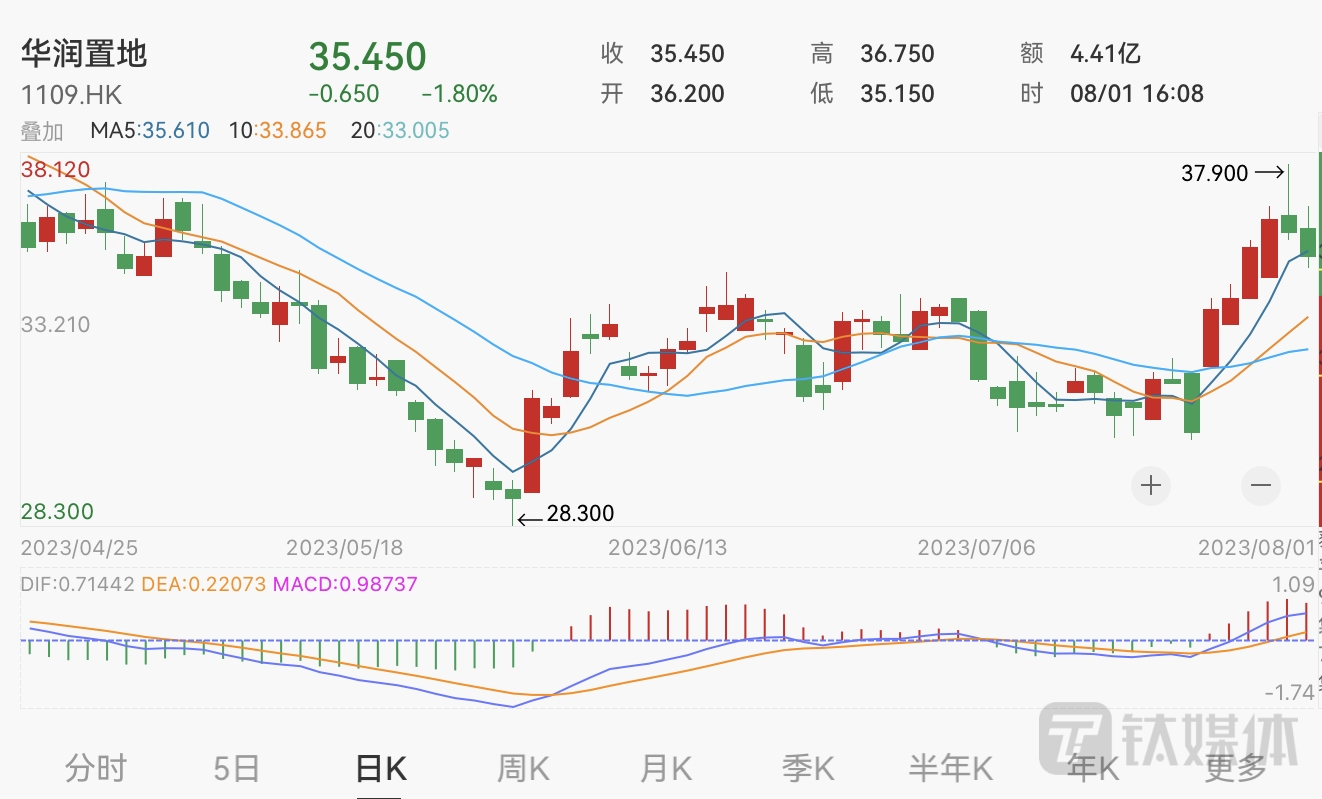Open the 半年K half-year chart tab
1322x799 pixels.
950,768
